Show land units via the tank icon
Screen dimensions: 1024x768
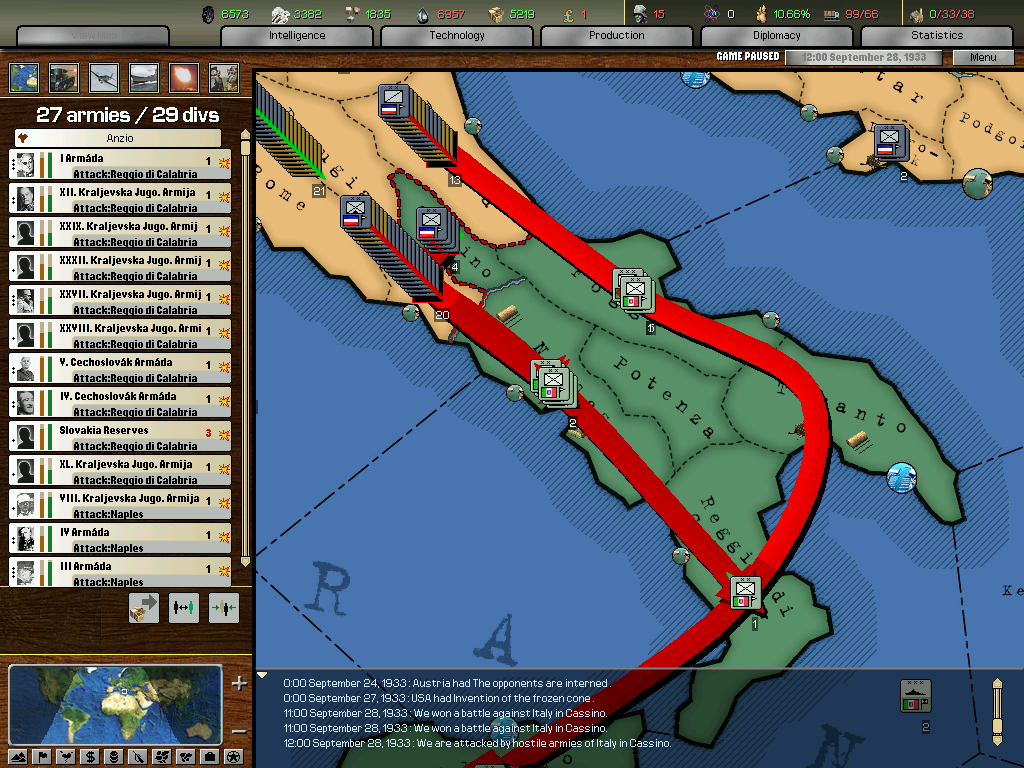(64, 78)
